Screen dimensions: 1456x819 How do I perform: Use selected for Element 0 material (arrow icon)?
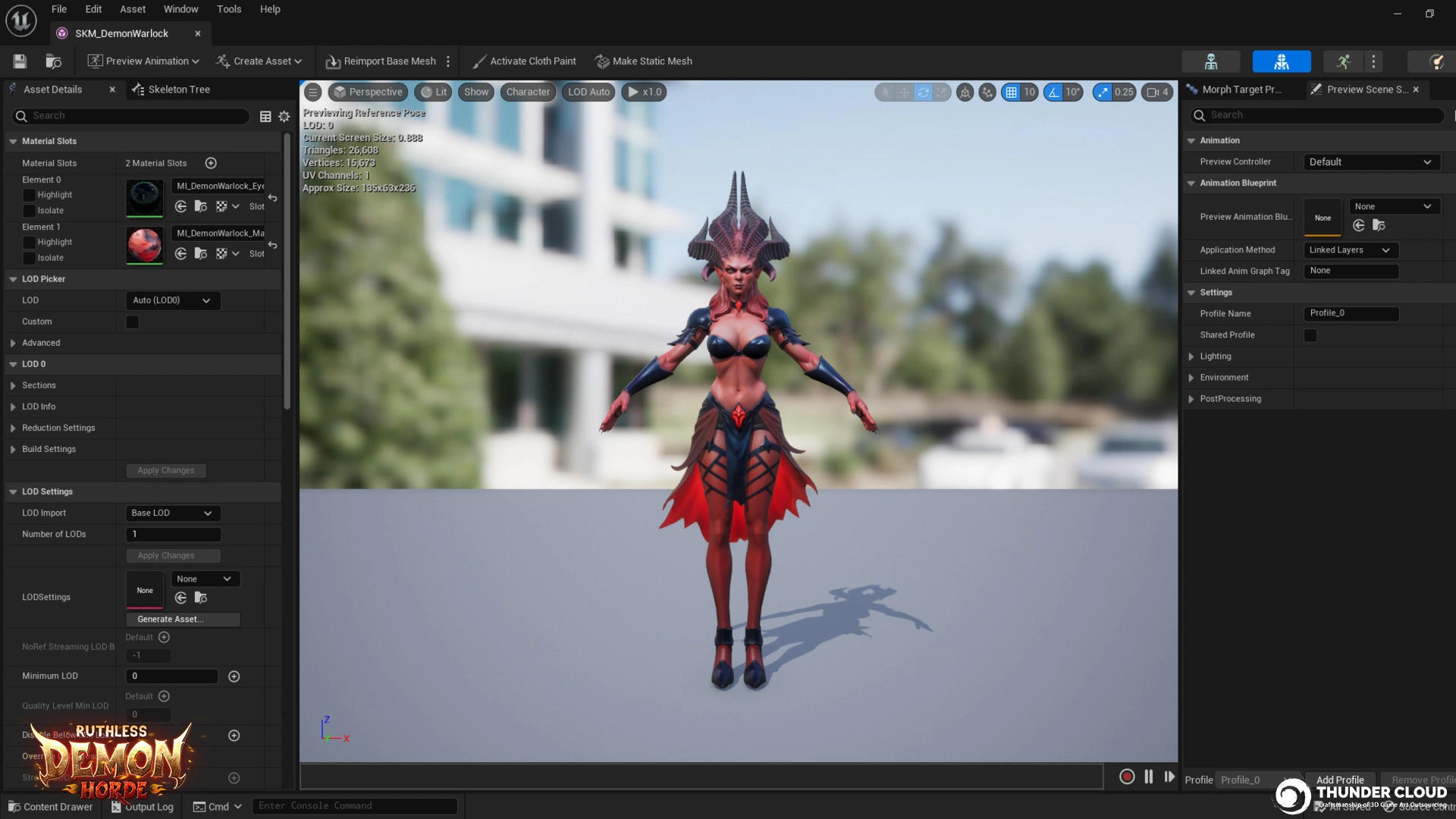click(x=180, y=206)
